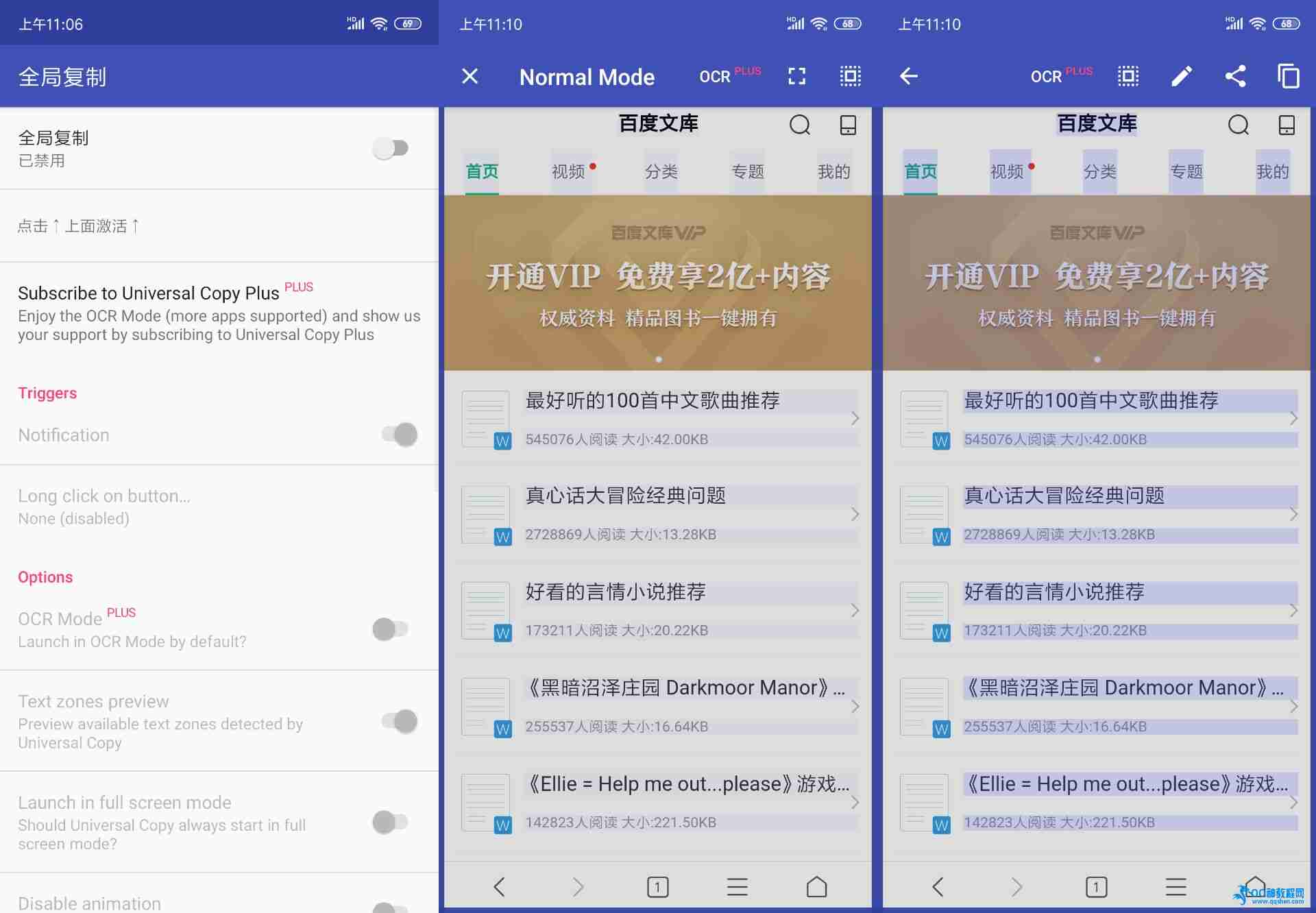The width and height of the screenshot is (1316, 913).
Task: Toggle the 全局复制 main switch
Action: (391, 148)
